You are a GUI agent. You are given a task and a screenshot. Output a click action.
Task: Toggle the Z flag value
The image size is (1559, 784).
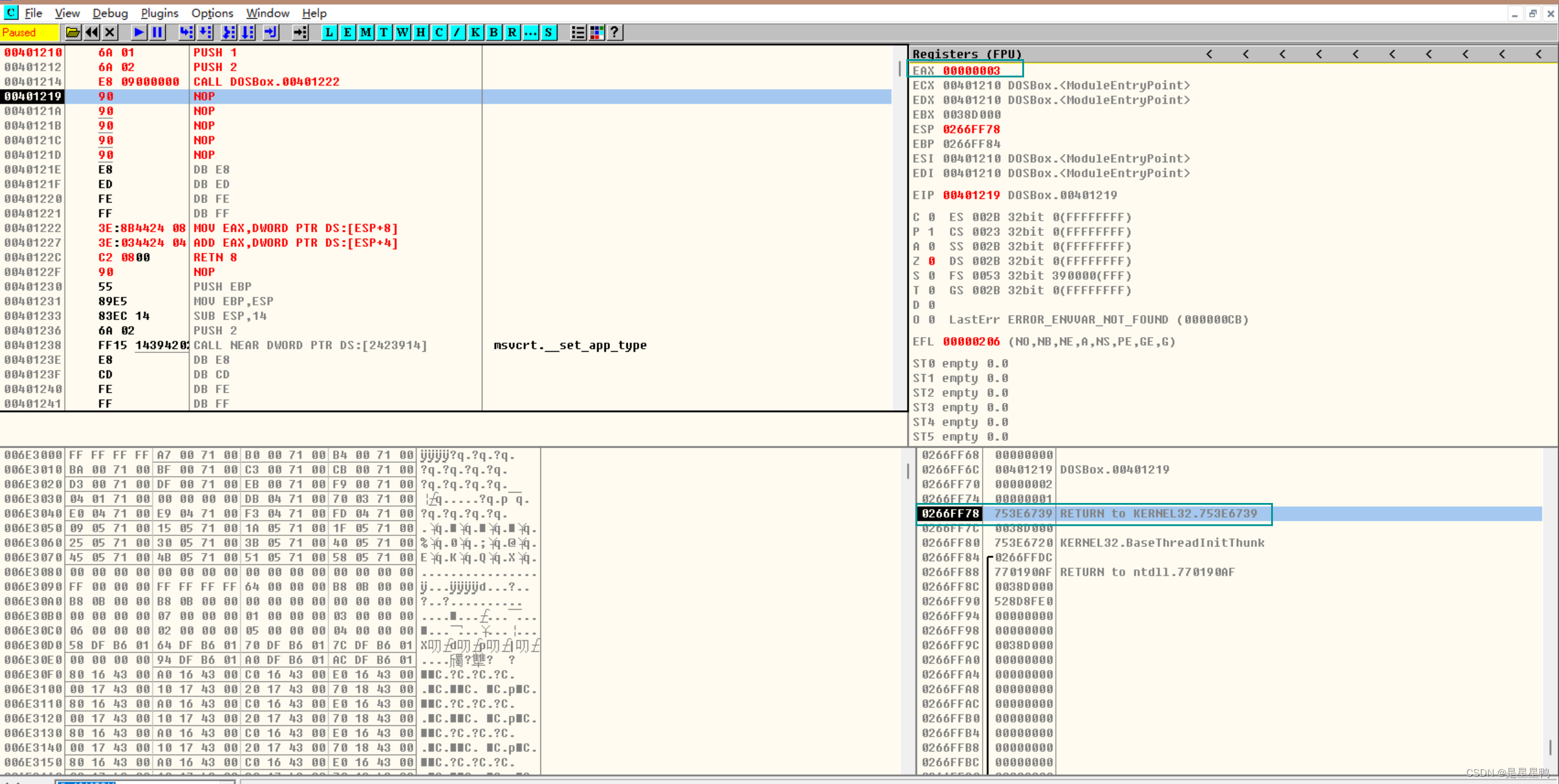pyautogui.click(x=931, y=261)
